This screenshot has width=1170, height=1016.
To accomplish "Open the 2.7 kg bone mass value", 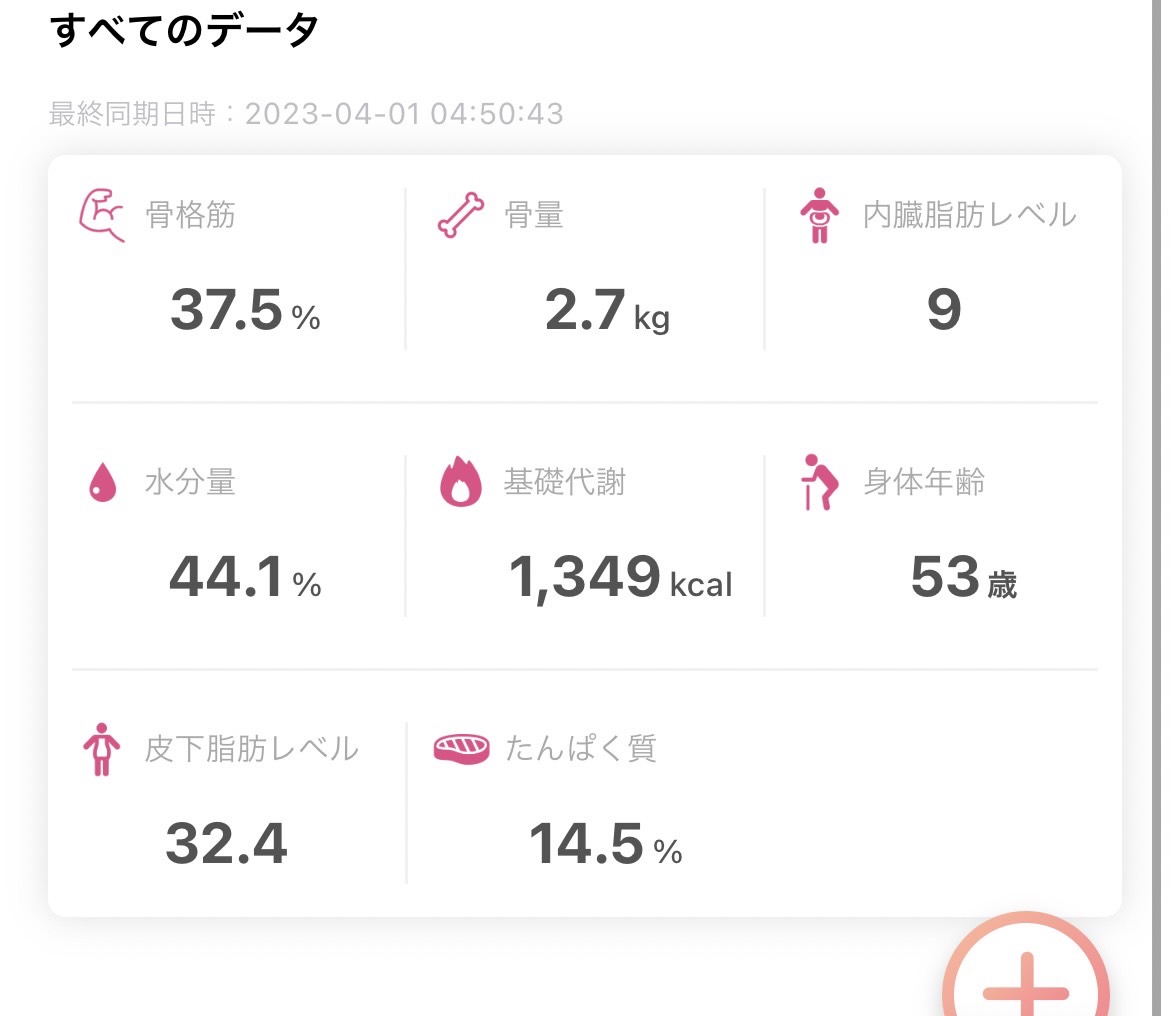I will click(x=607, y=310).
